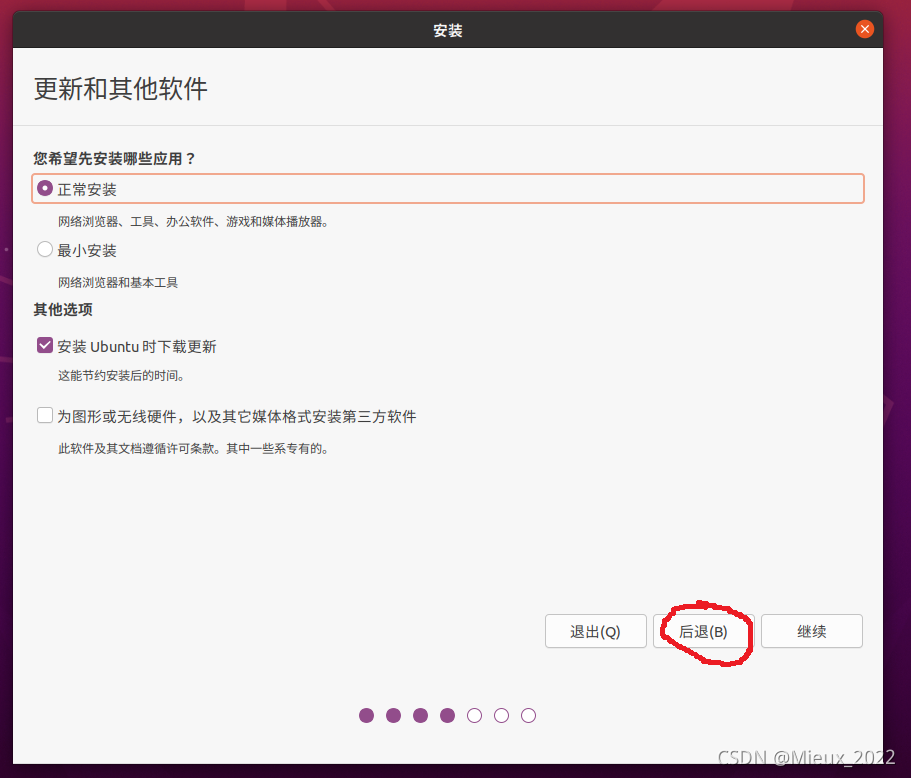Select the 最小安装 radio button
The image size is (911, 778).
click(45, 249)
